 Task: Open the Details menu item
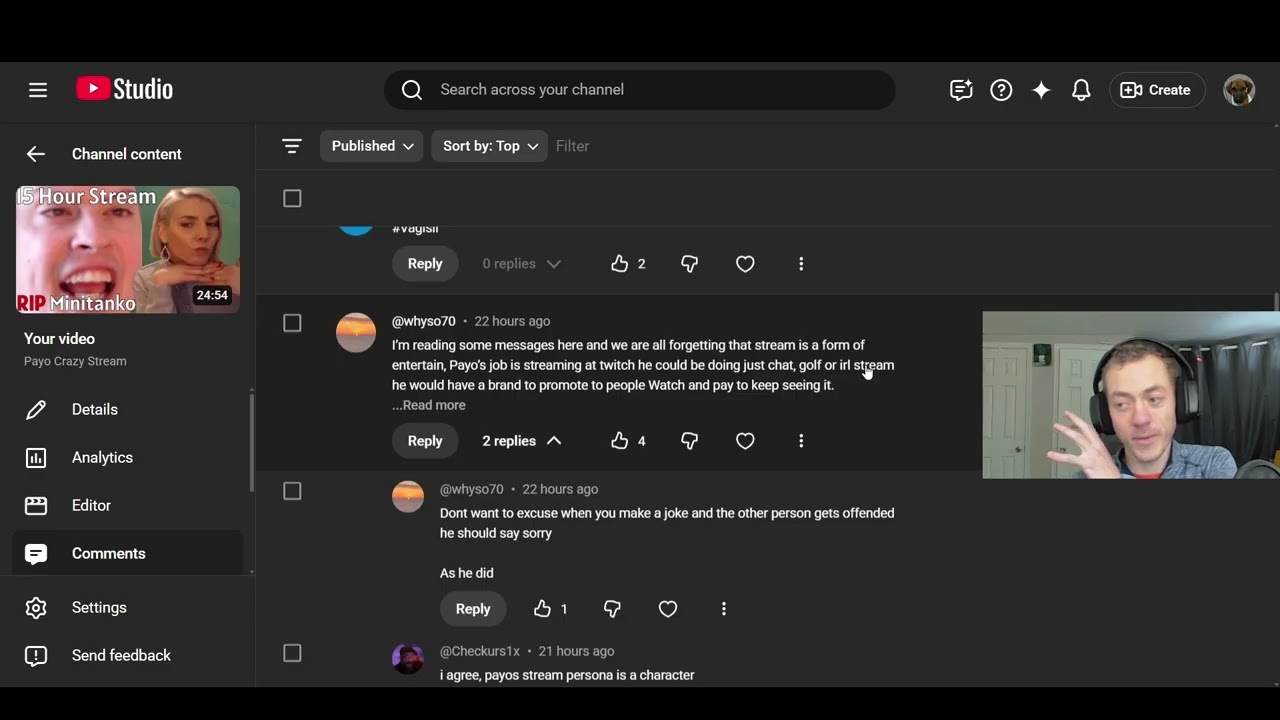pos(127,410)
